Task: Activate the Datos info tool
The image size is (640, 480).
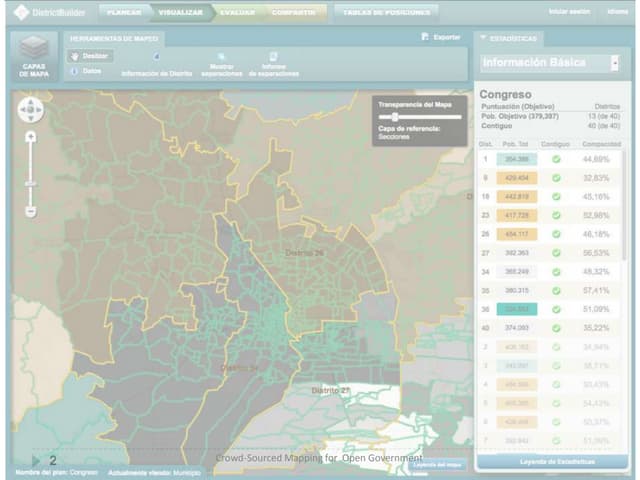Action: [87, 71]
